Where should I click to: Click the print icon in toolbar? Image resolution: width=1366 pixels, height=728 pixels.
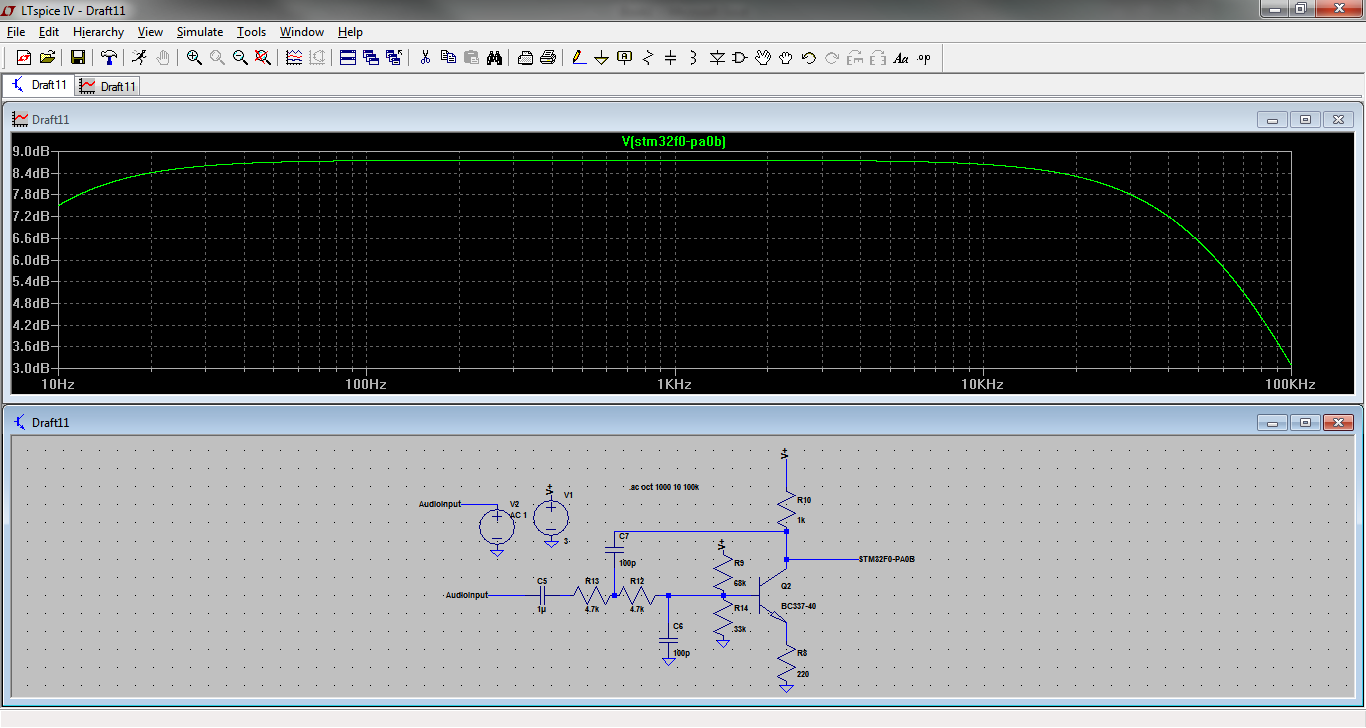click(x=548, y=58)
